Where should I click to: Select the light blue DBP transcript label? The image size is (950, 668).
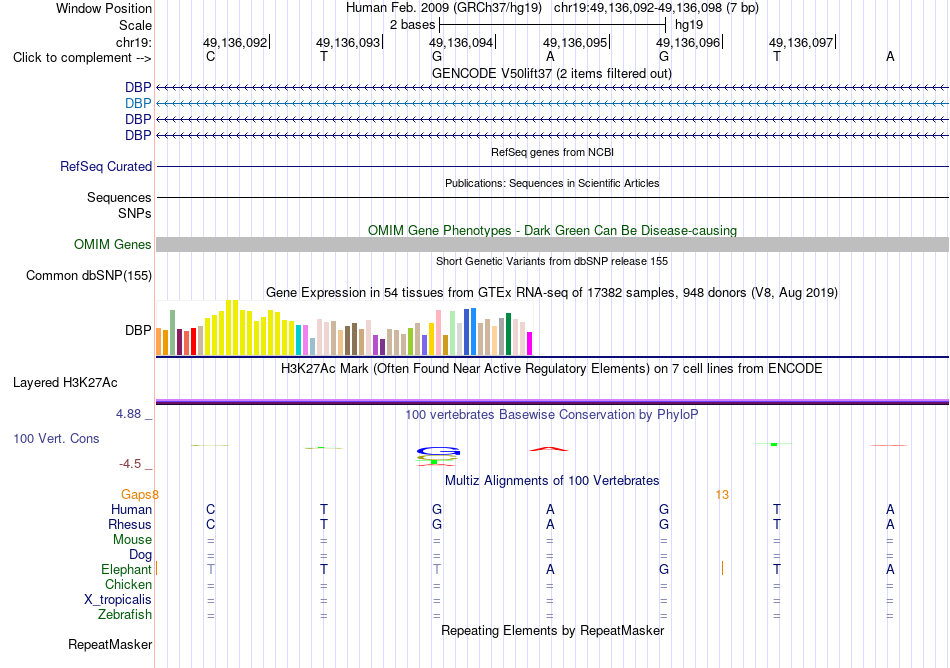coord(138,103)
